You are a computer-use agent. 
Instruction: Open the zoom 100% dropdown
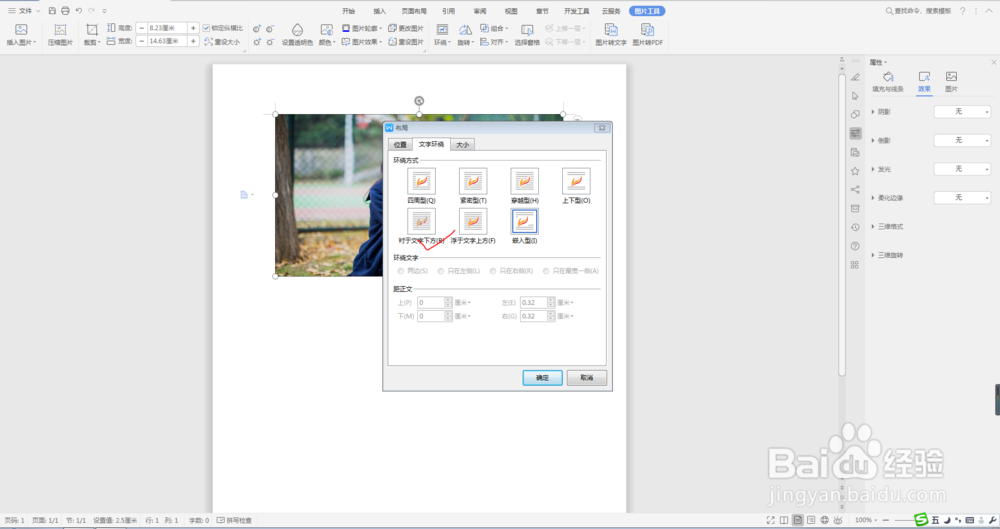pos(866,520)
